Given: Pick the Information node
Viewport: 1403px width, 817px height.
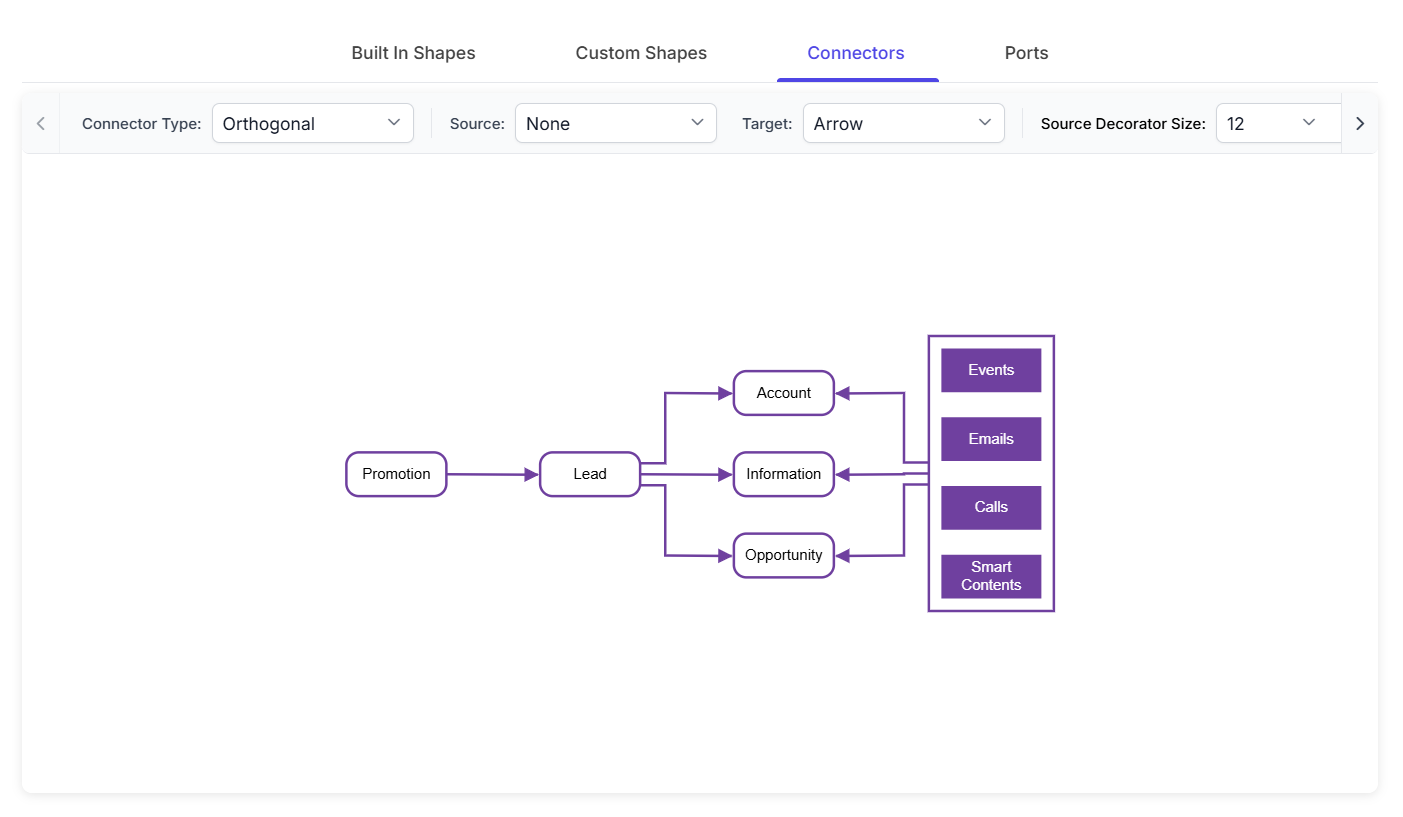Looking at the screenshot, I should point(784,474).
